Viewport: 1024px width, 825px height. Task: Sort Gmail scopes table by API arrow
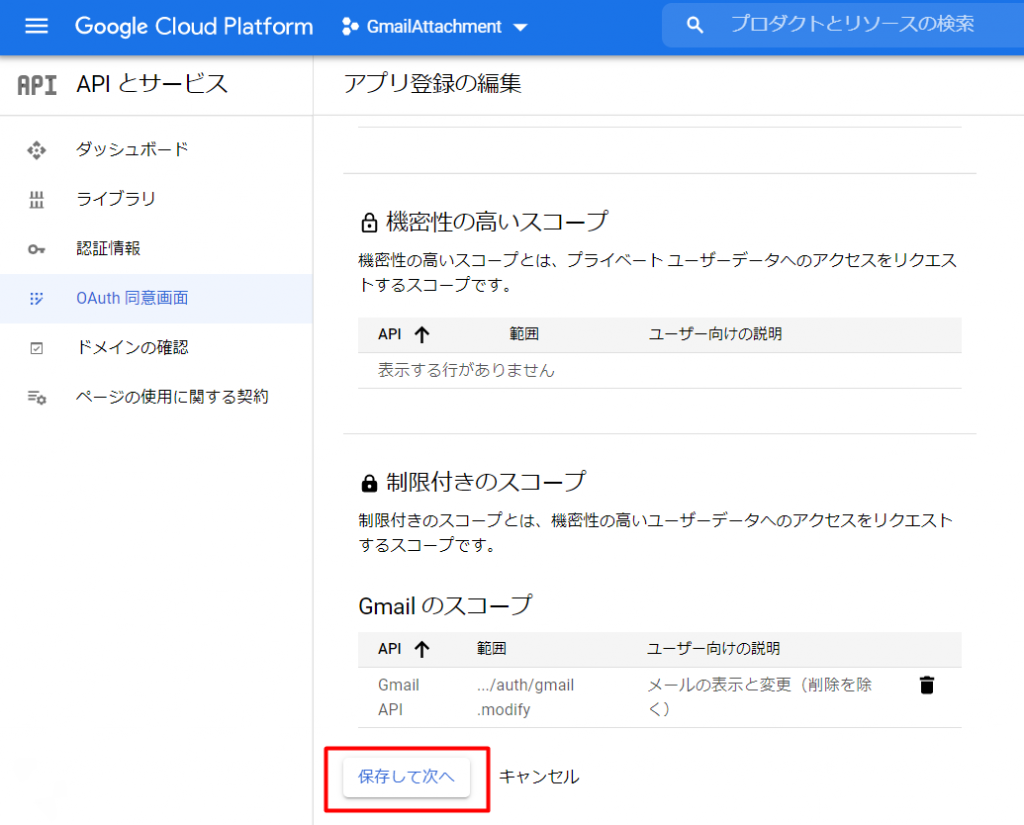[x=422, y=649]
